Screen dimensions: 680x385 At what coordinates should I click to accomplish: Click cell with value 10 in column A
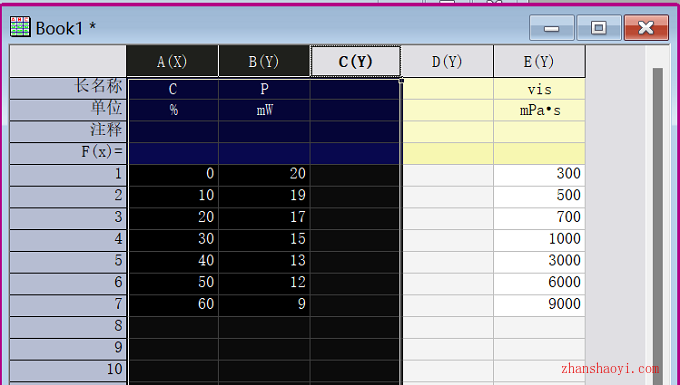click(x=173, y=197)
